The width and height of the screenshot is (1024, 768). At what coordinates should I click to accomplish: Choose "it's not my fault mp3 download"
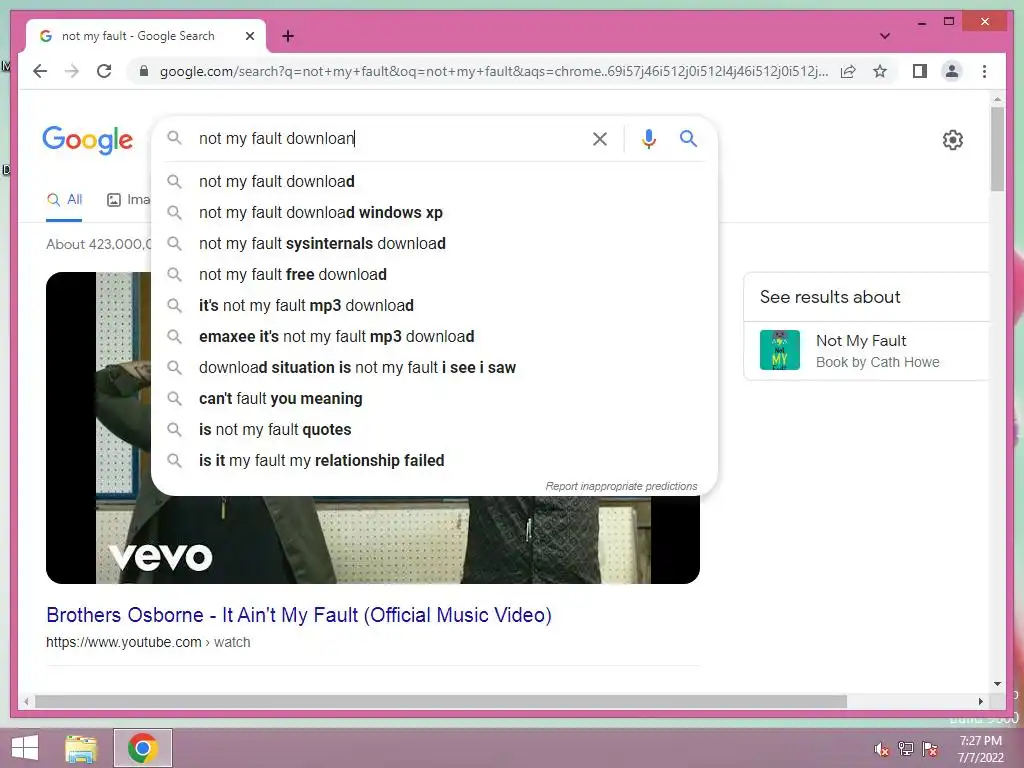pos(434,306)
